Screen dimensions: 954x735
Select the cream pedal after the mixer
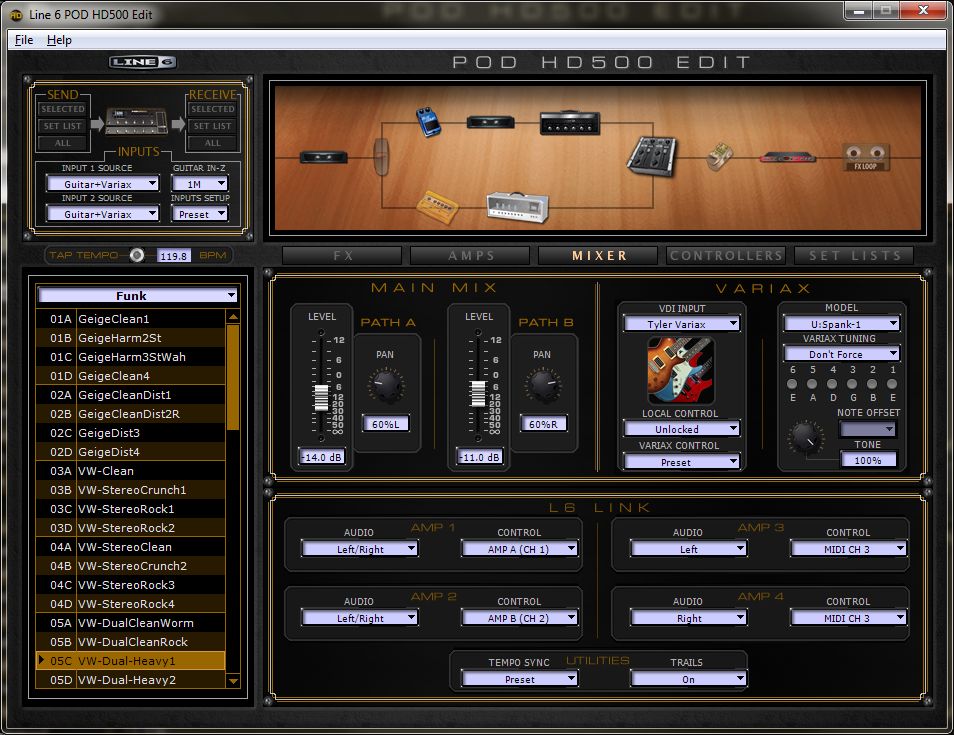(720, 156)
